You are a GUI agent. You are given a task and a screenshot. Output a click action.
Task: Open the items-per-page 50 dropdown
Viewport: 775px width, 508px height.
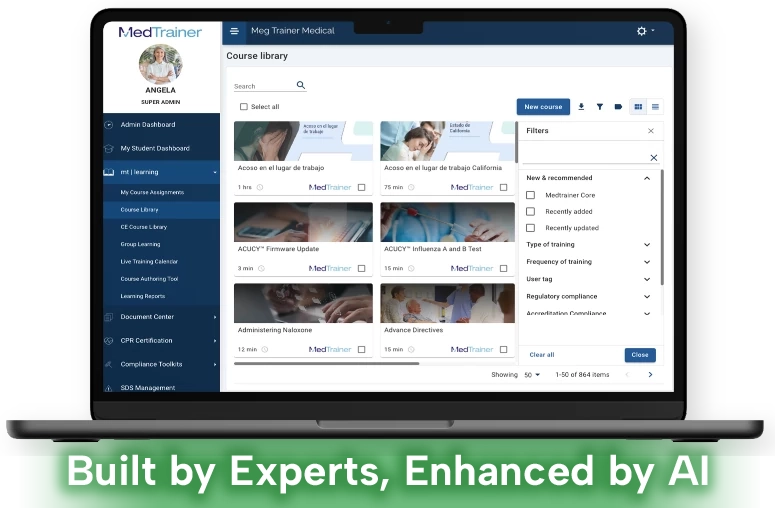pos(531,375)
